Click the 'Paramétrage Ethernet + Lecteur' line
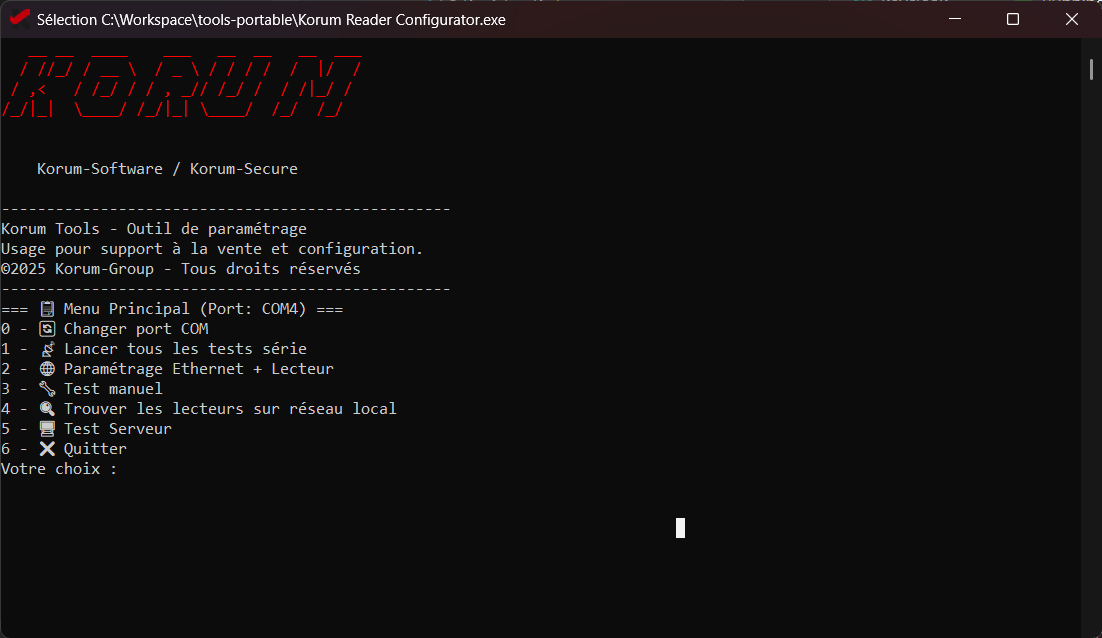Viewport: 1102px width, 638px height. coord(167,369)
